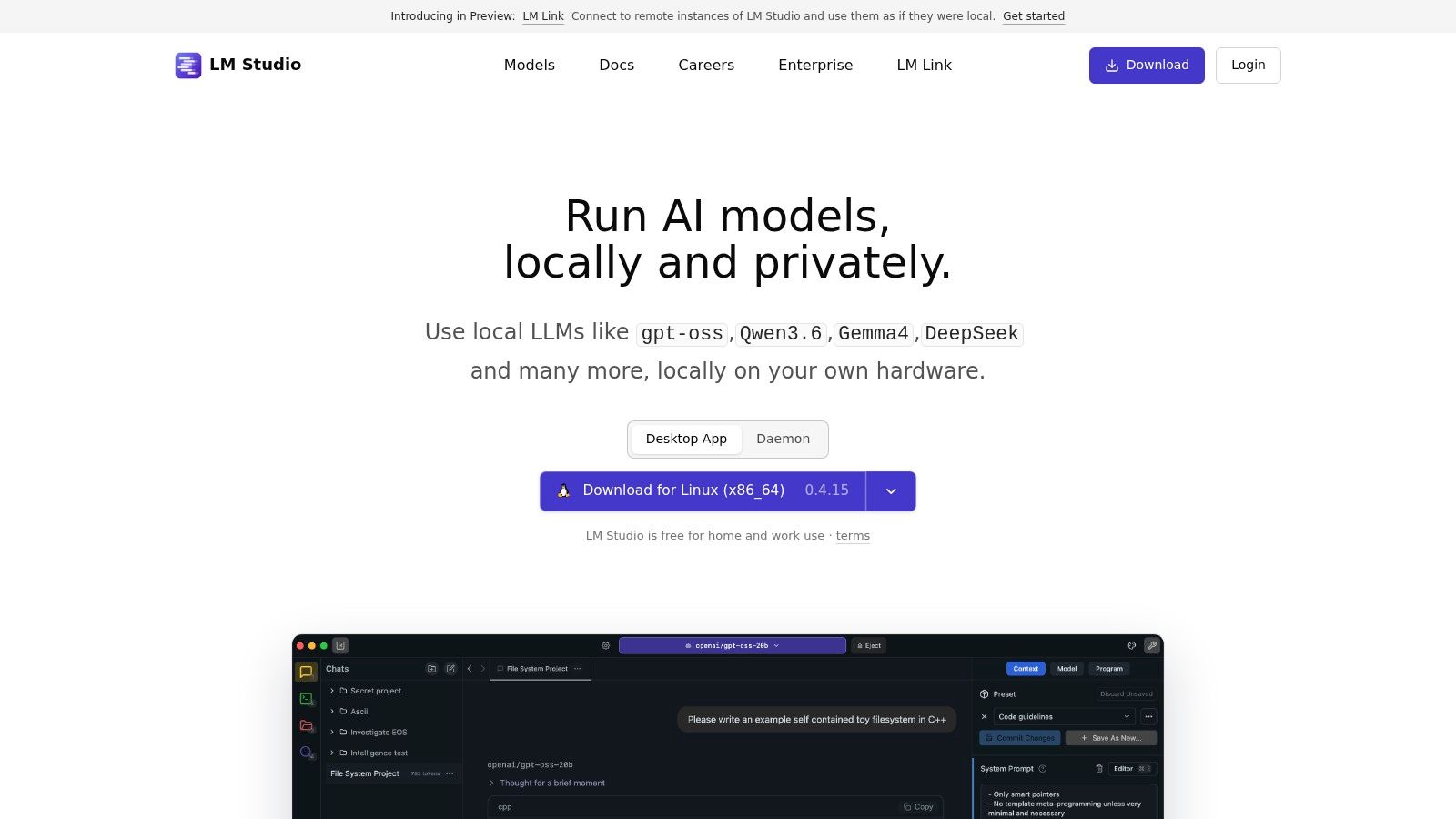Open the Enterprise navigation item
This screenshot has width=1456, height=819.
click(x=815, y=65)
